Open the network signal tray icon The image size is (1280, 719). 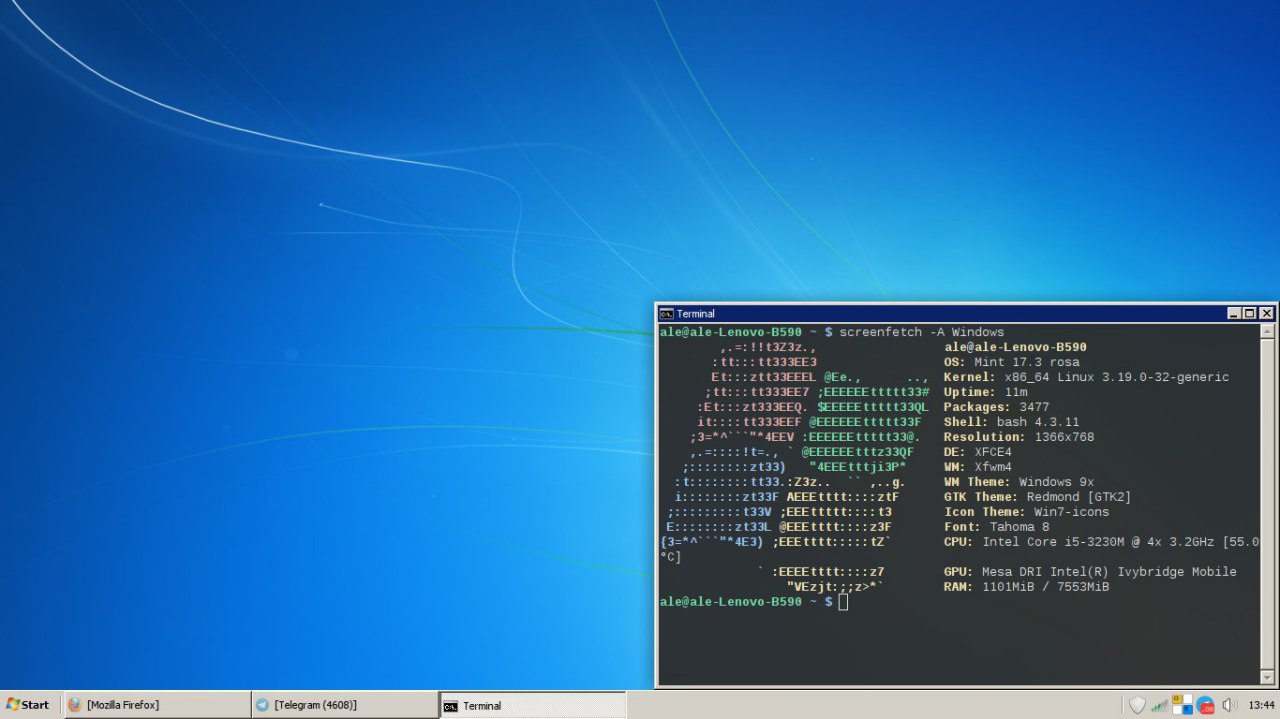tap(1159, 705)
